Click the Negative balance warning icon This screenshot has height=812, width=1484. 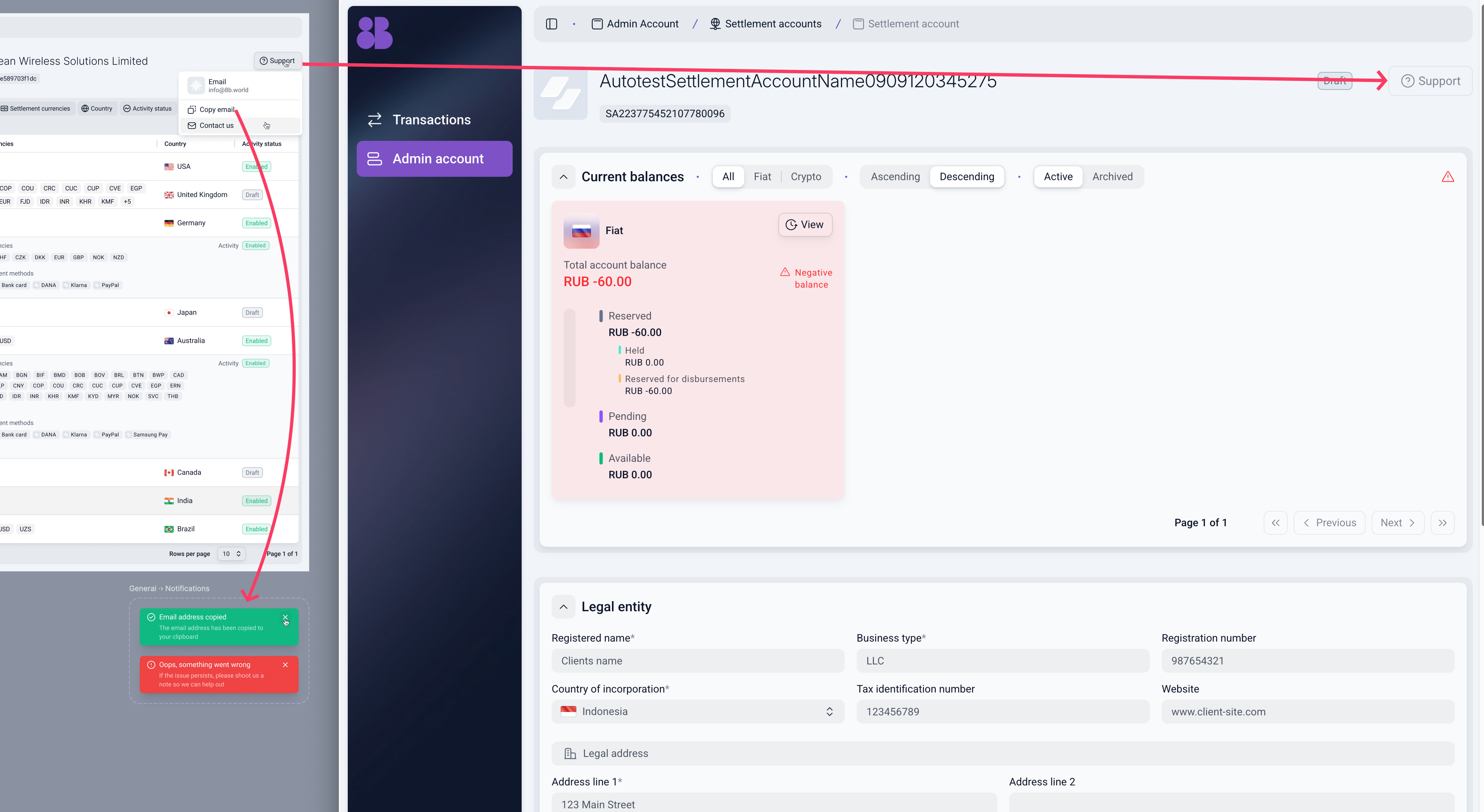785,272
